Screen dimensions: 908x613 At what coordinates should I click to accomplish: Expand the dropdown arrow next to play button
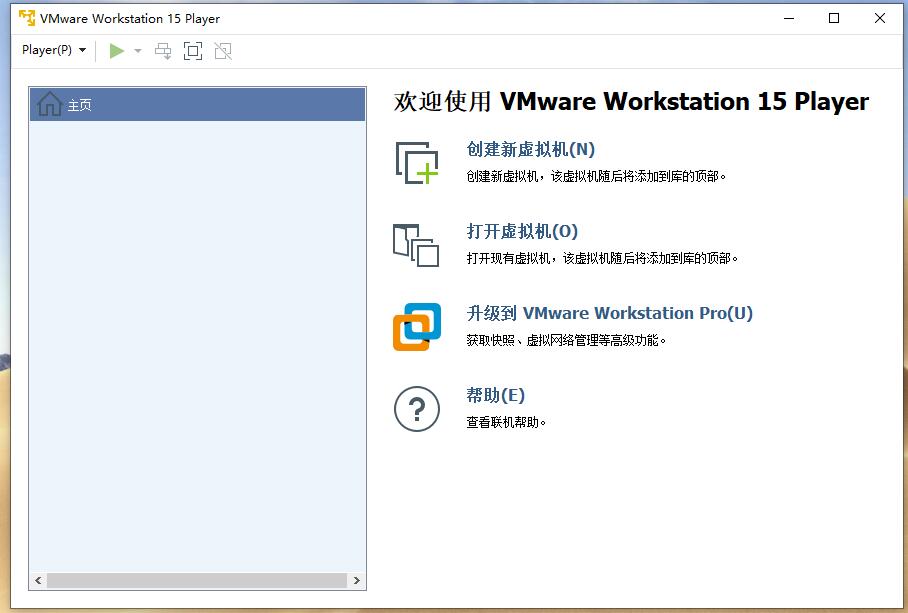(138, 51)
